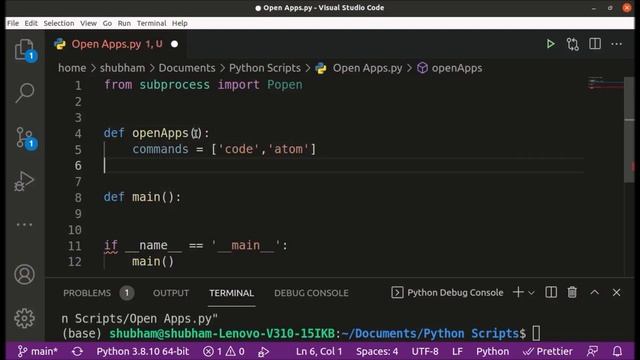
Task: Click the debug launch icon in status bar
Action: pos(263,351)
